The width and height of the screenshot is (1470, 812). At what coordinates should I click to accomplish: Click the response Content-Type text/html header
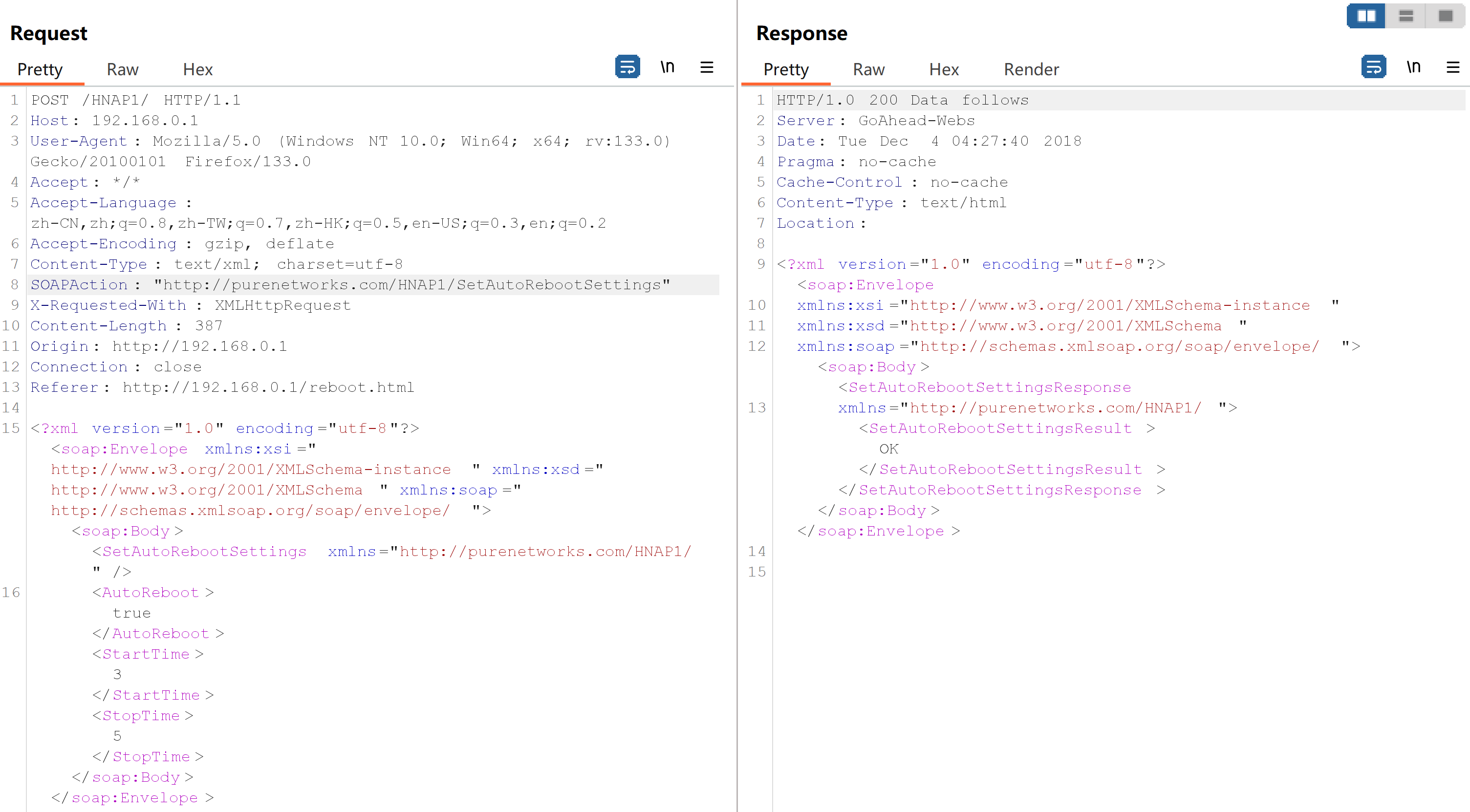coord(891,203)
